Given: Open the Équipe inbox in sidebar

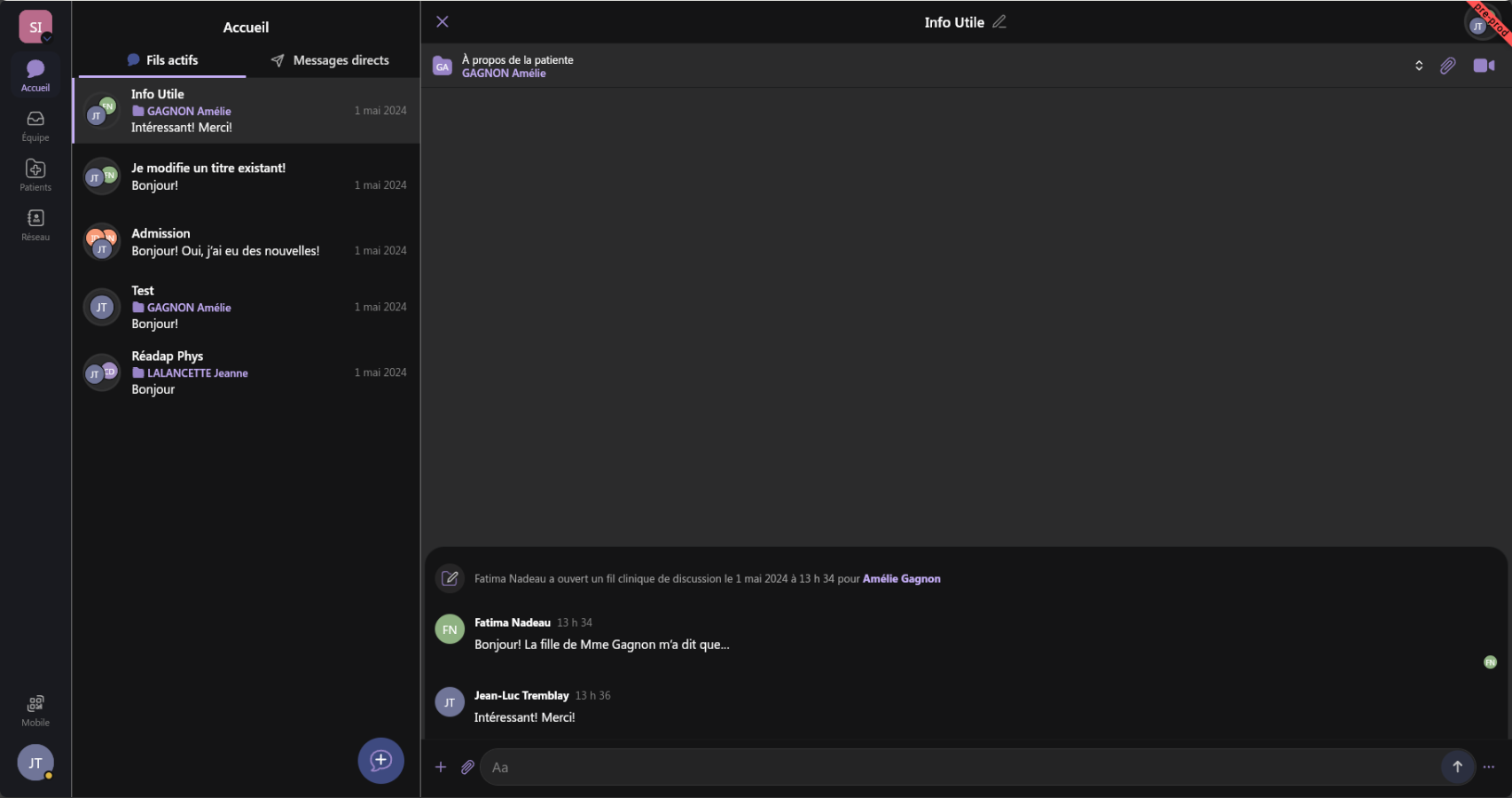Looking at the screenshot, I should coord(35,125).
